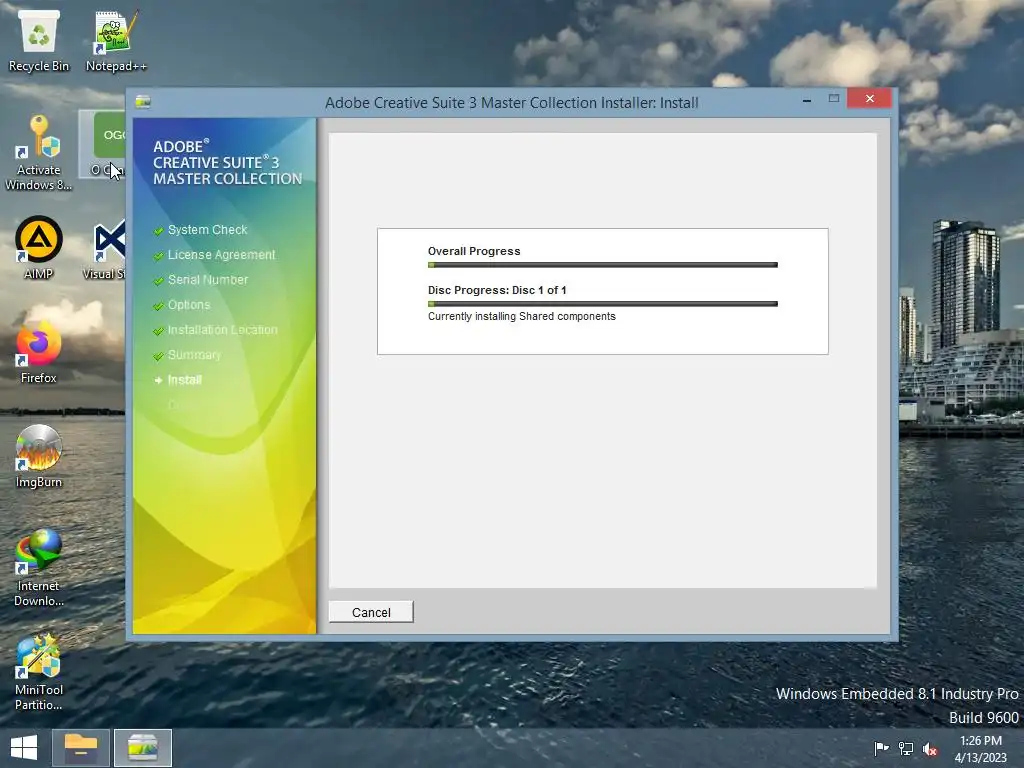Click the Overall Progress bar
1024x768 pixels.
pyautogui.click(x=603, y=264)
